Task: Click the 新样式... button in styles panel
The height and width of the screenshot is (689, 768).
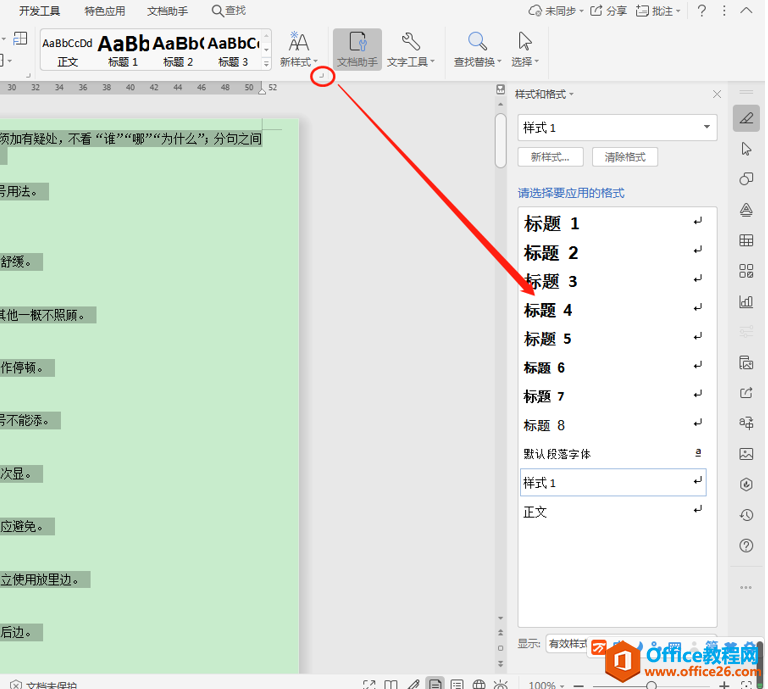Action: point(550,157)
